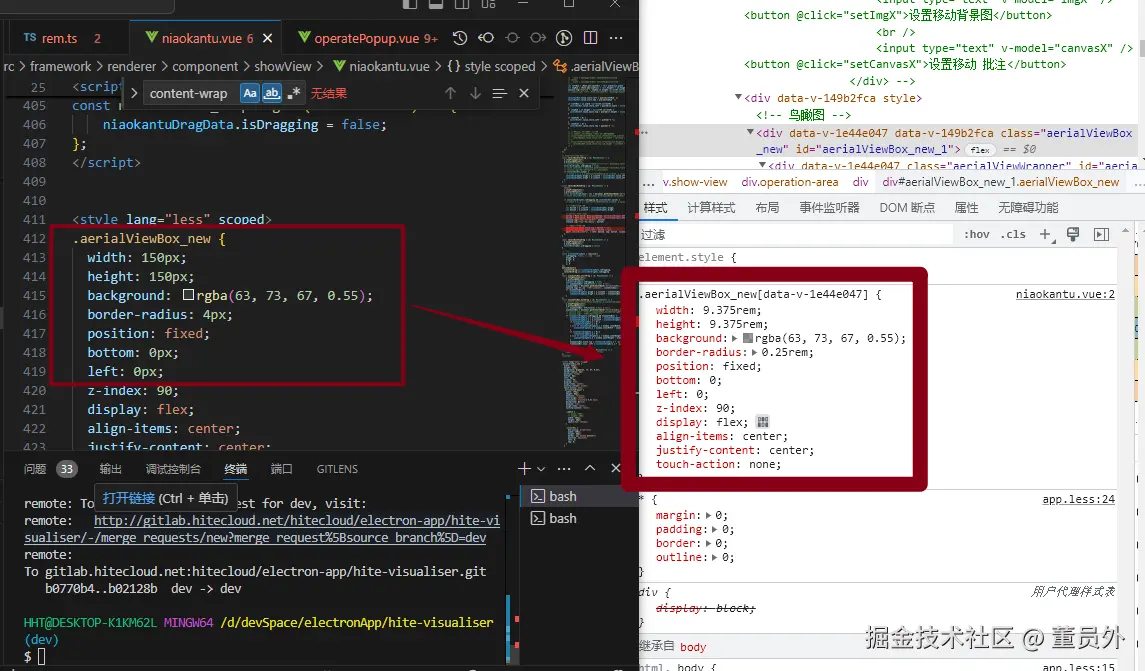1145x671 pixels.
Task: Open GitLens file history clock icon
Action: tap(459, 38)
